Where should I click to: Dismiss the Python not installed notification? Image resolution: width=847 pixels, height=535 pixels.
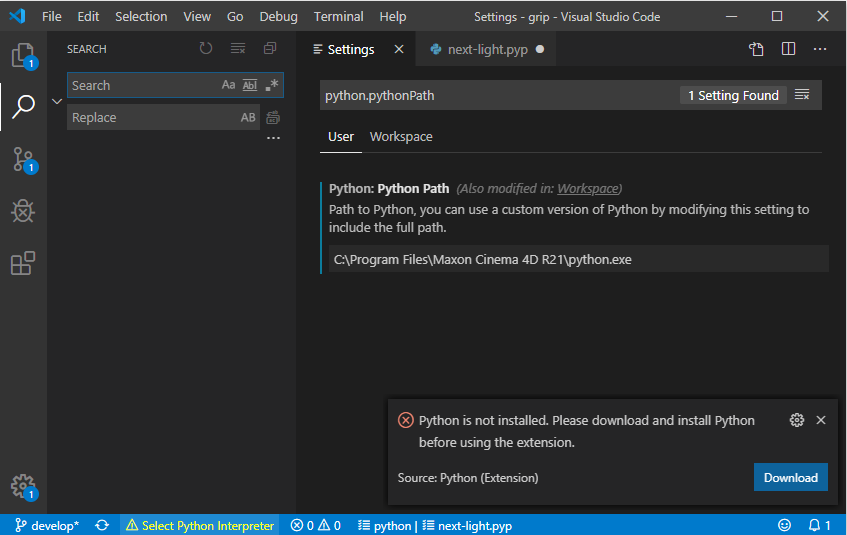(821, 420)
